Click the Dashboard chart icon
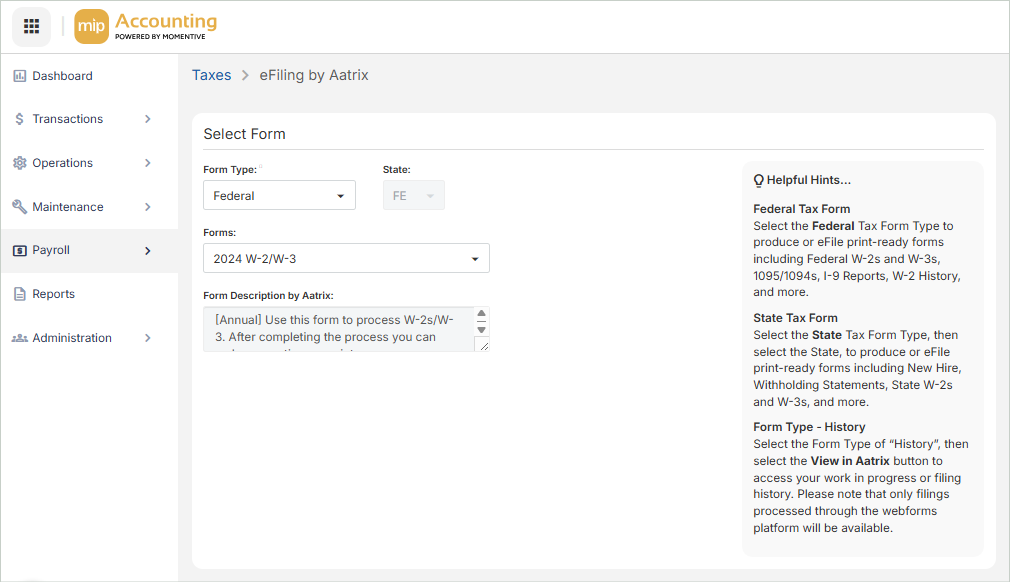Viewport: 1010px width, 582px height. 19,76
